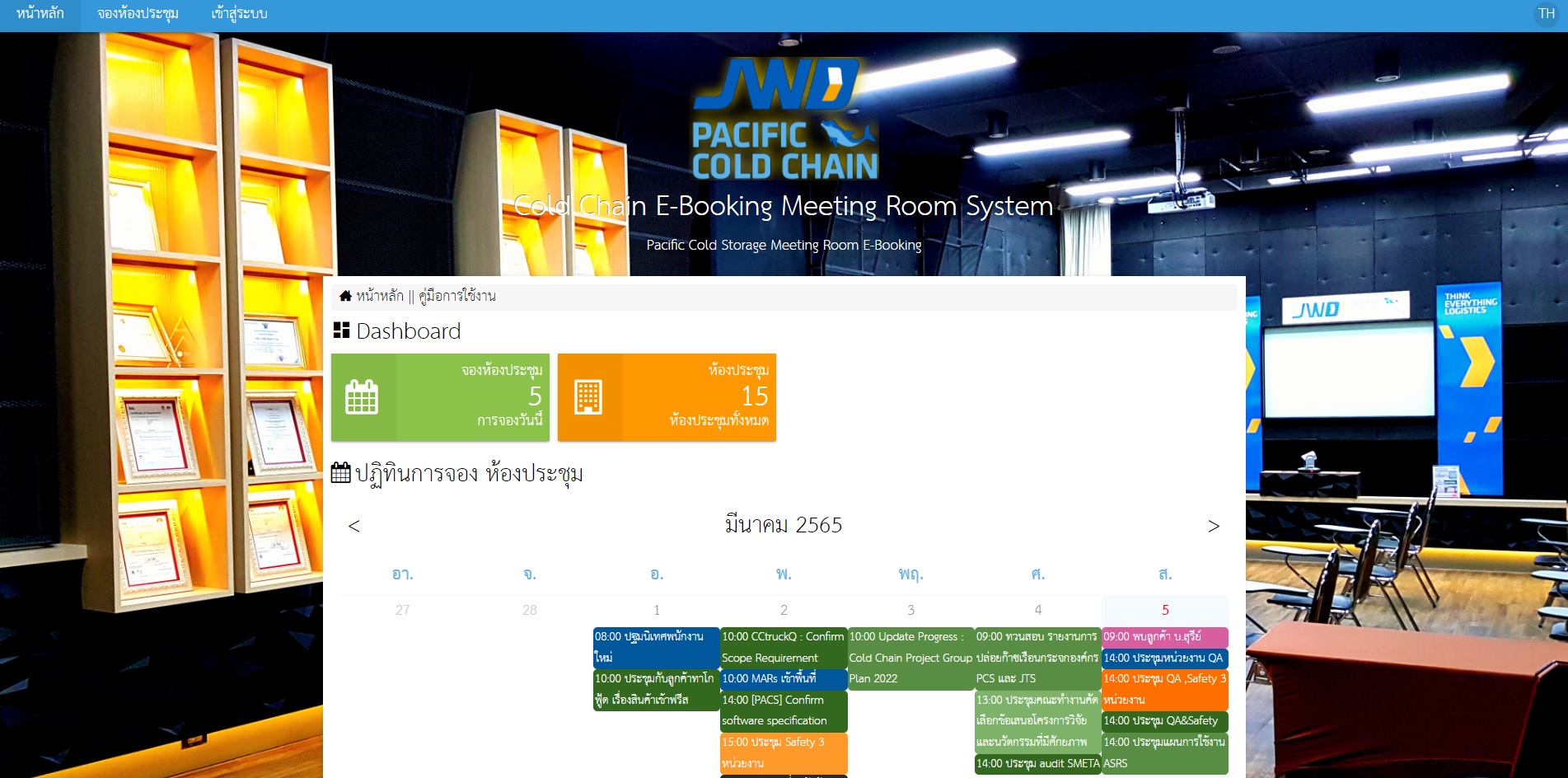Open the คู่มือการใช้งาน manual link

[457, 296]
